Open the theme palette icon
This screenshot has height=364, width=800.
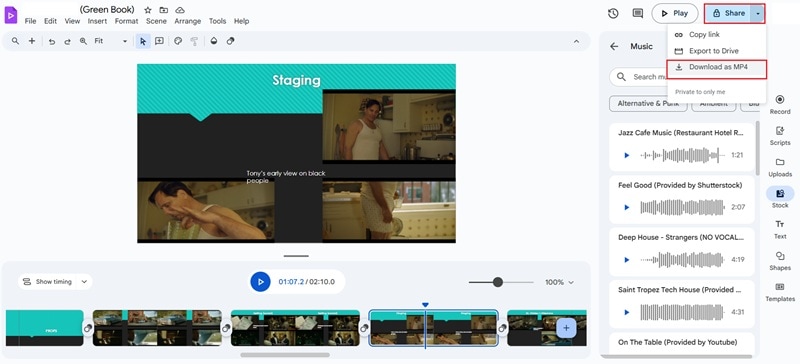(178, 41)
